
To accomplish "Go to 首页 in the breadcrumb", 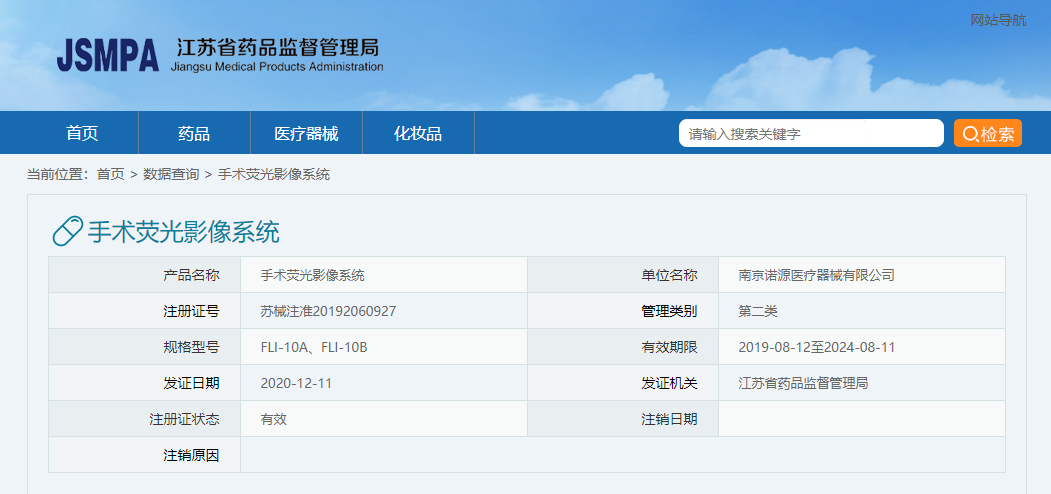I will [111, 175].
